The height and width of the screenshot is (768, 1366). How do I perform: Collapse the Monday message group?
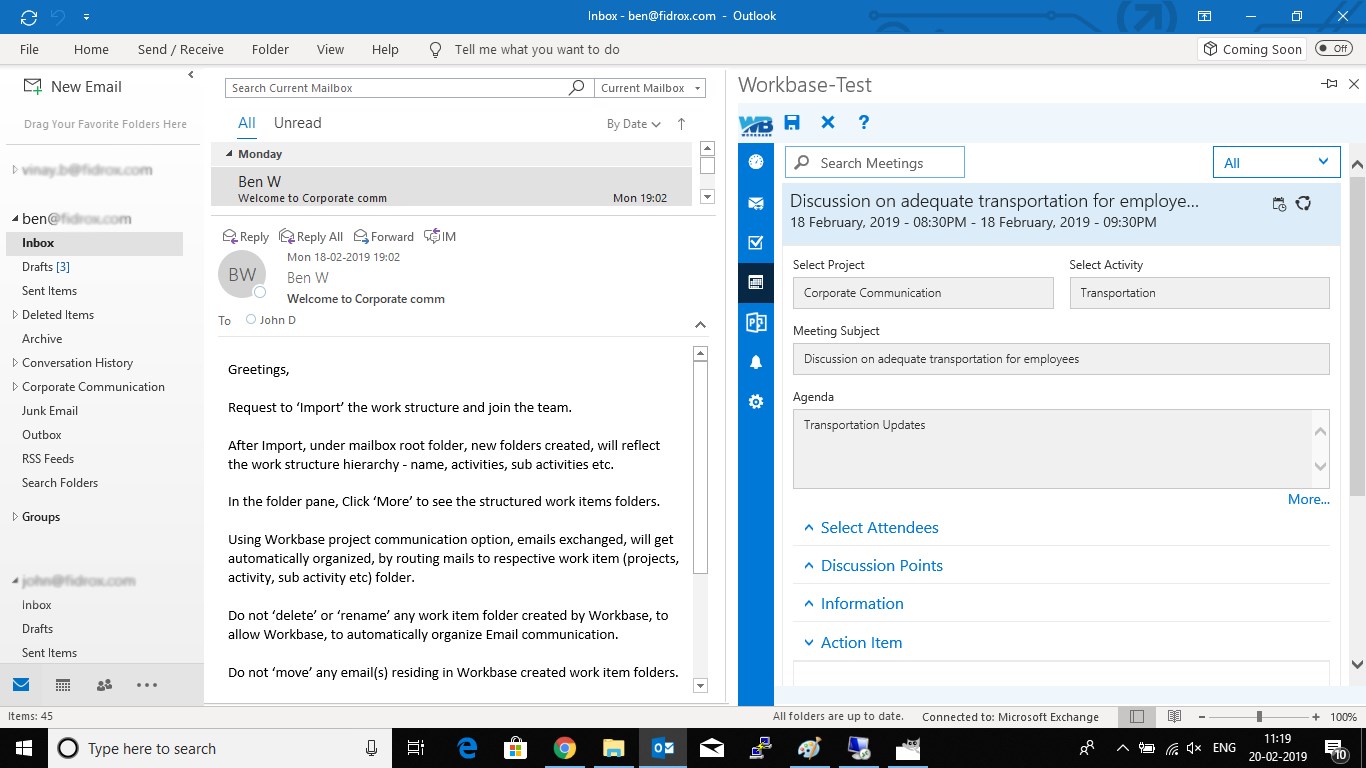tap(229, 154)
